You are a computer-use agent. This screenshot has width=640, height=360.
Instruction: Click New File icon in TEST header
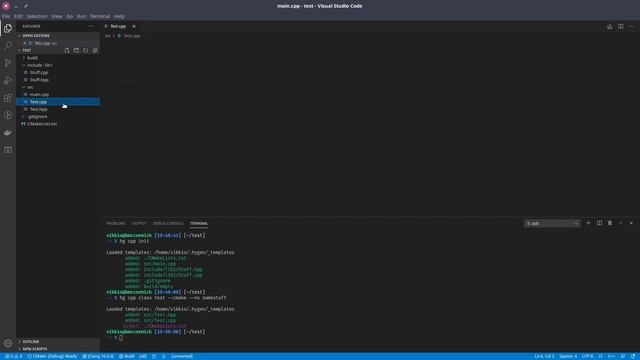(x=67, y=50)
